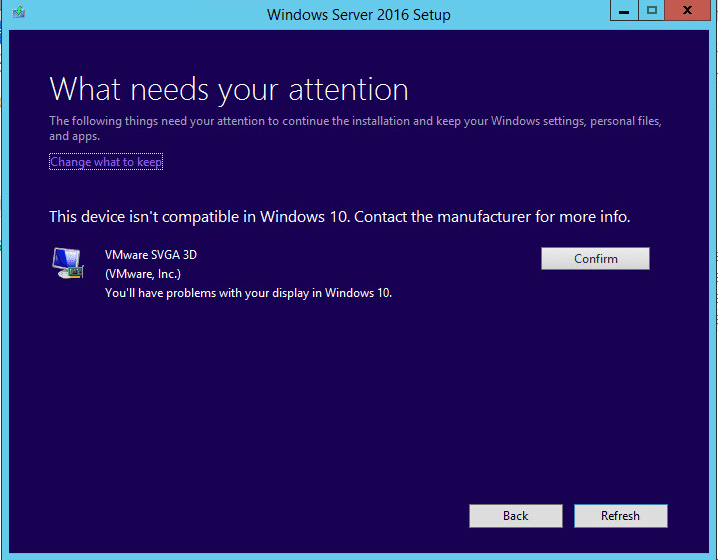Go back using the Back button
Viewport: 718px width, 560px height.
(516, 516)
